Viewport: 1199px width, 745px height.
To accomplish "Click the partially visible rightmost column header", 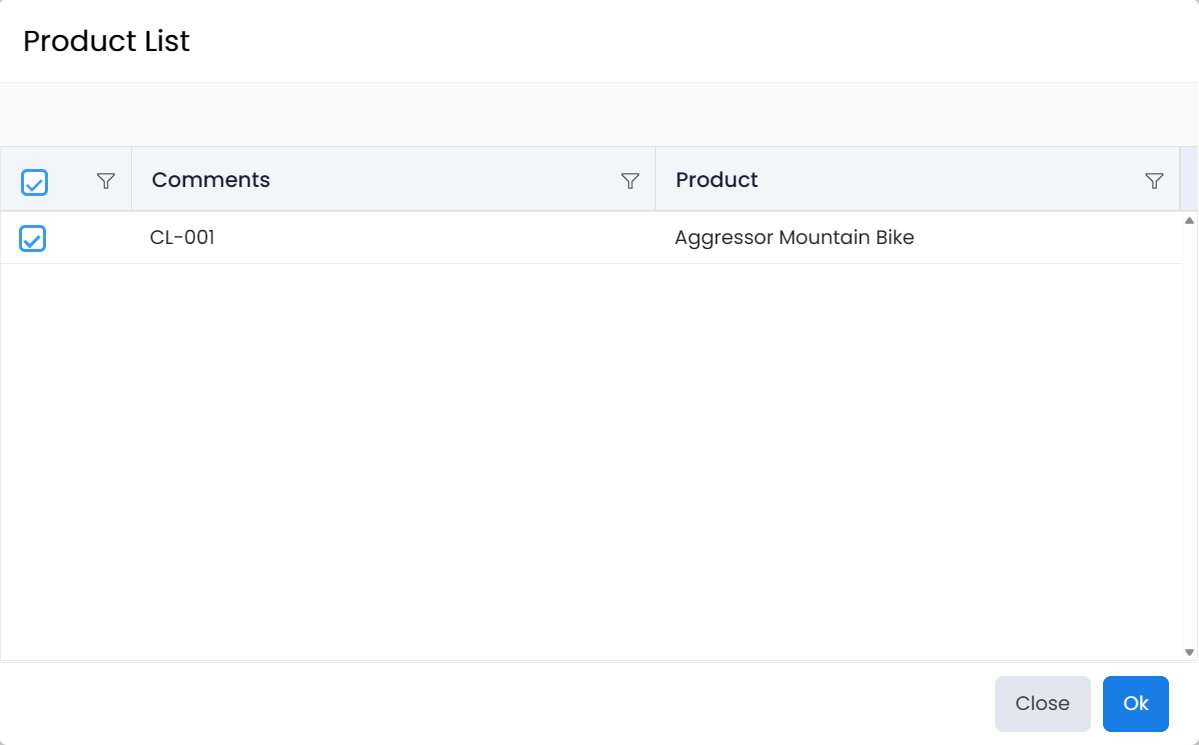I will pos(1189,180).
